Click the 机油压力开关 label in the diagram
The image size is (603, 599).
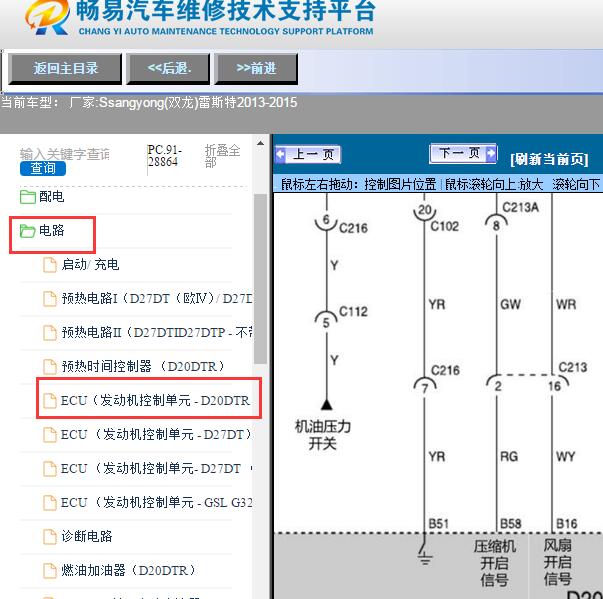pos(323,435)
